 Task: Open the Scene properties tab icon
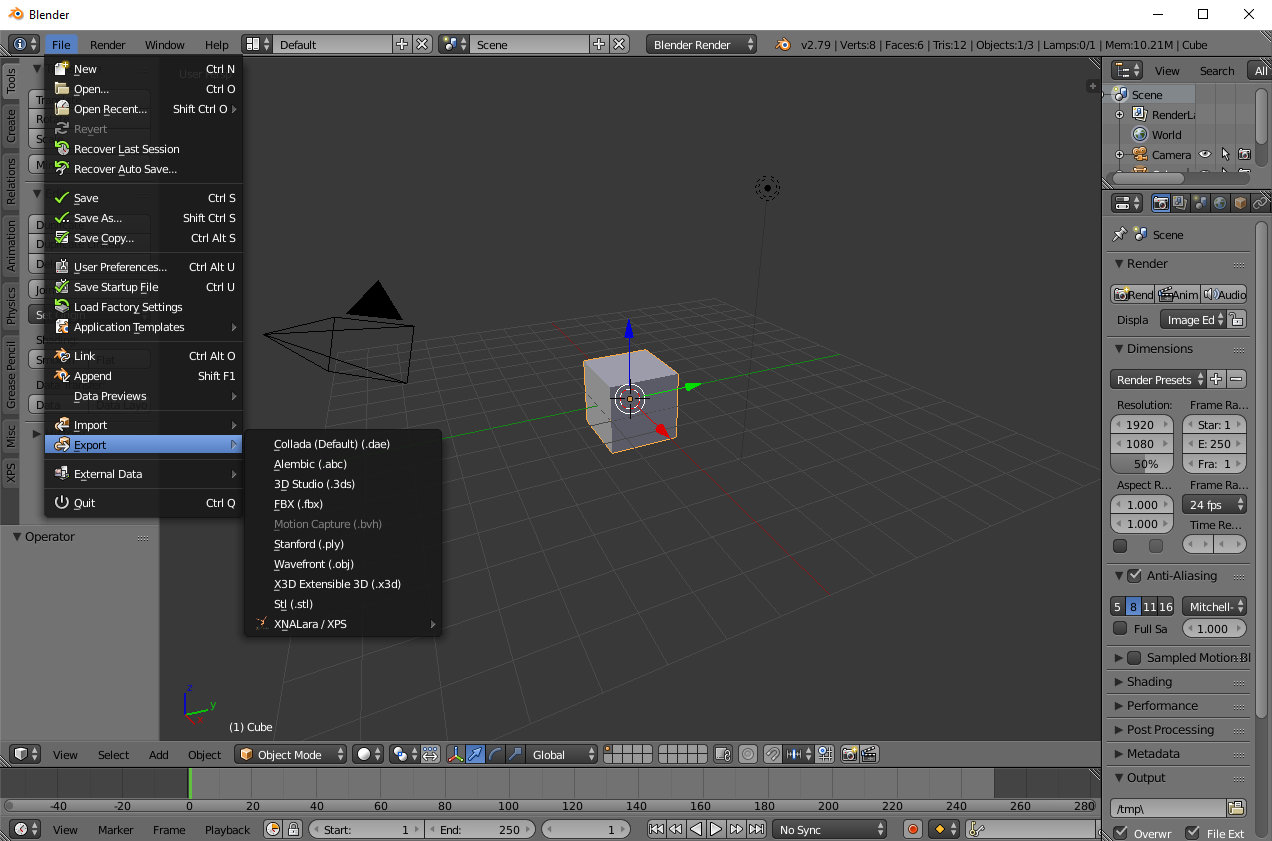1200,203
